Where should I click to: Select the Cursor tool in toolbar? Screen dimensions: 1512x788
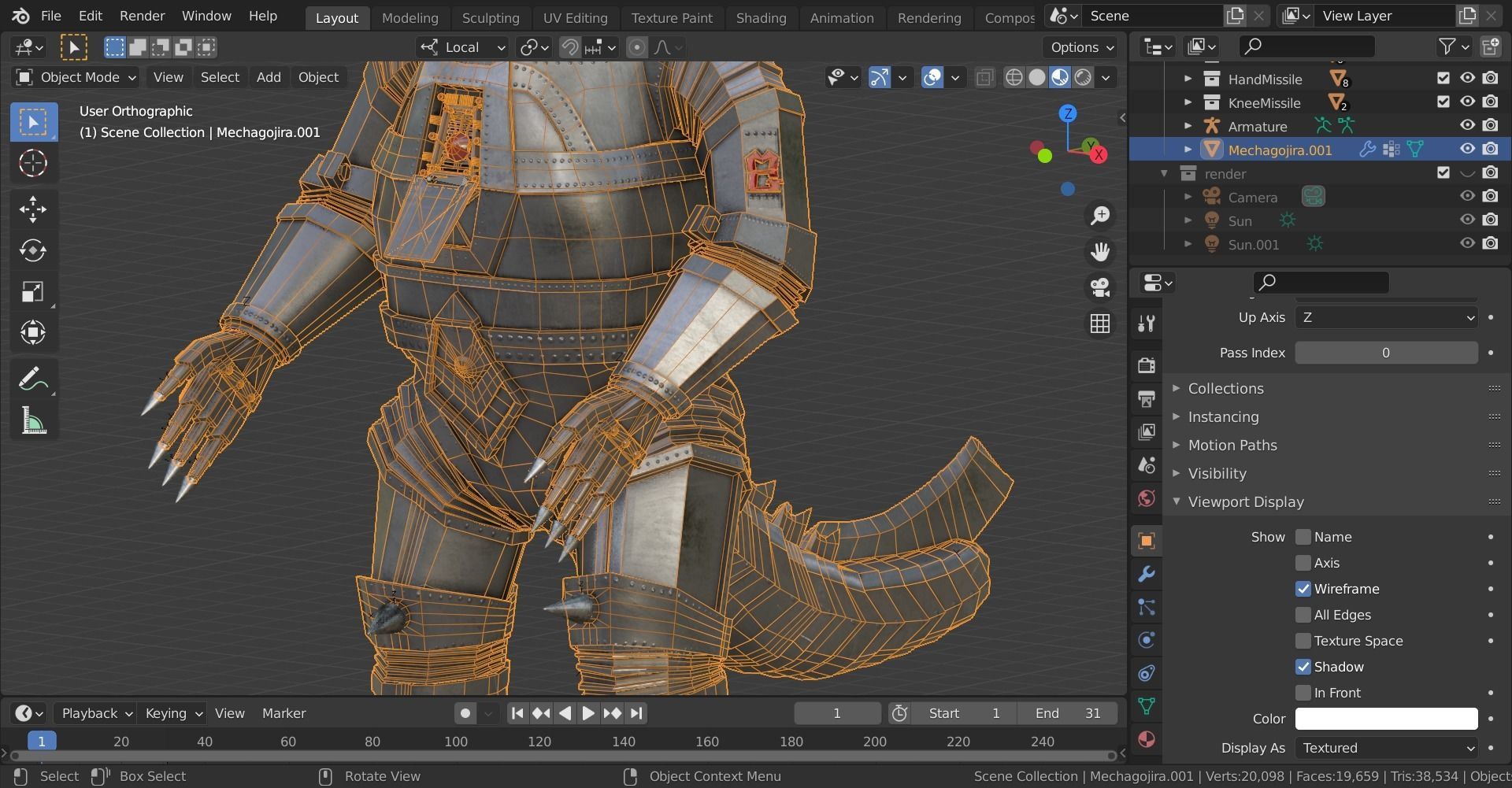coord(33,164)
